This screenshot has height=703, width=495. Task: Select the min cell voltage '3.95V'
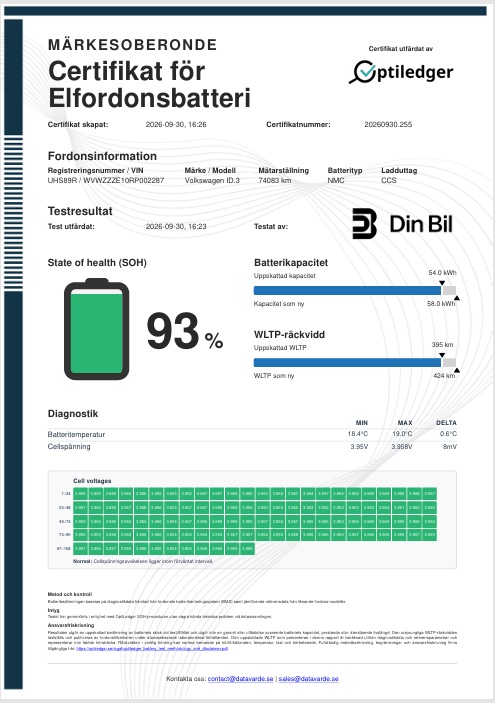point(359,447)
